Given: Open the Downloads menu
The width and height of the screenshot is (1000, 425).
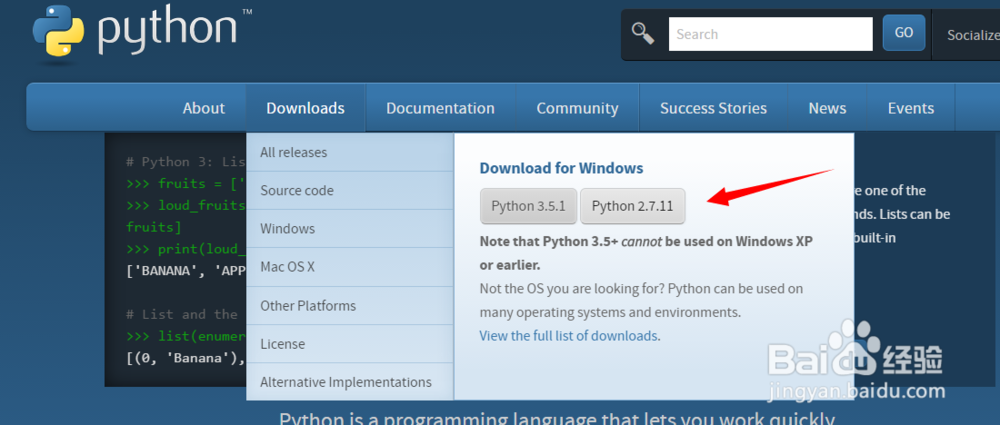Looking at the screenshot, I should coord(305,108).
